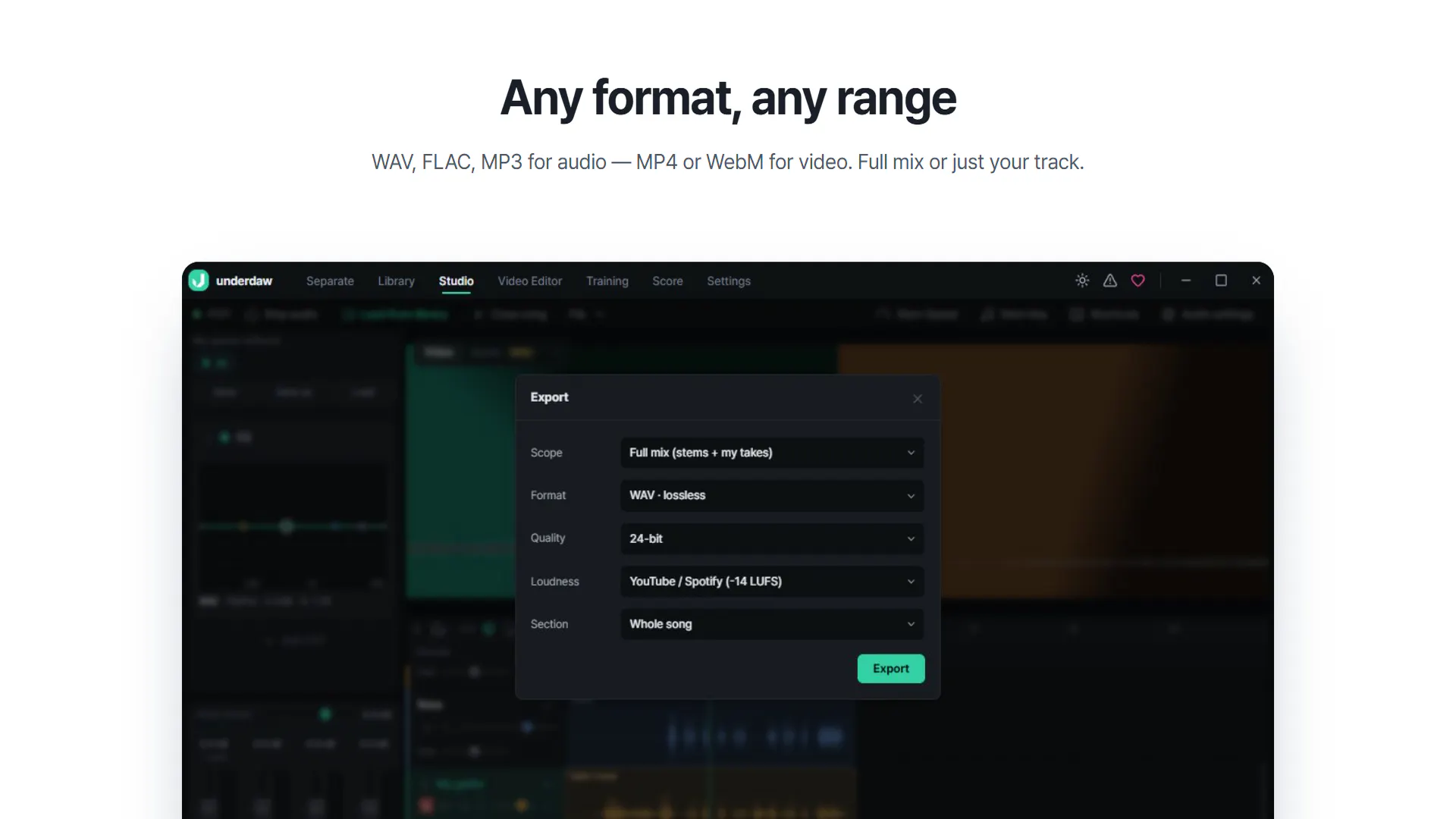Click the 'underdaw' app name text

[244, 281]
